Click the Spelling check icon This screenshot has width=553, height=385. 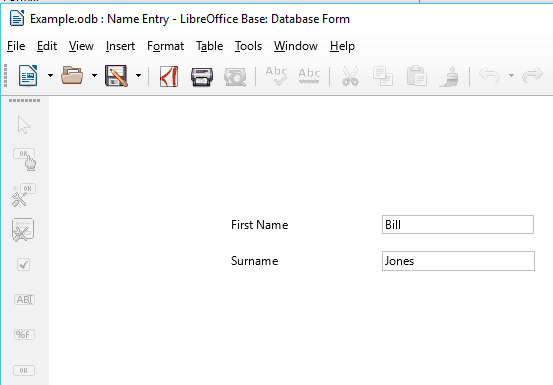(x=276, y=76)
